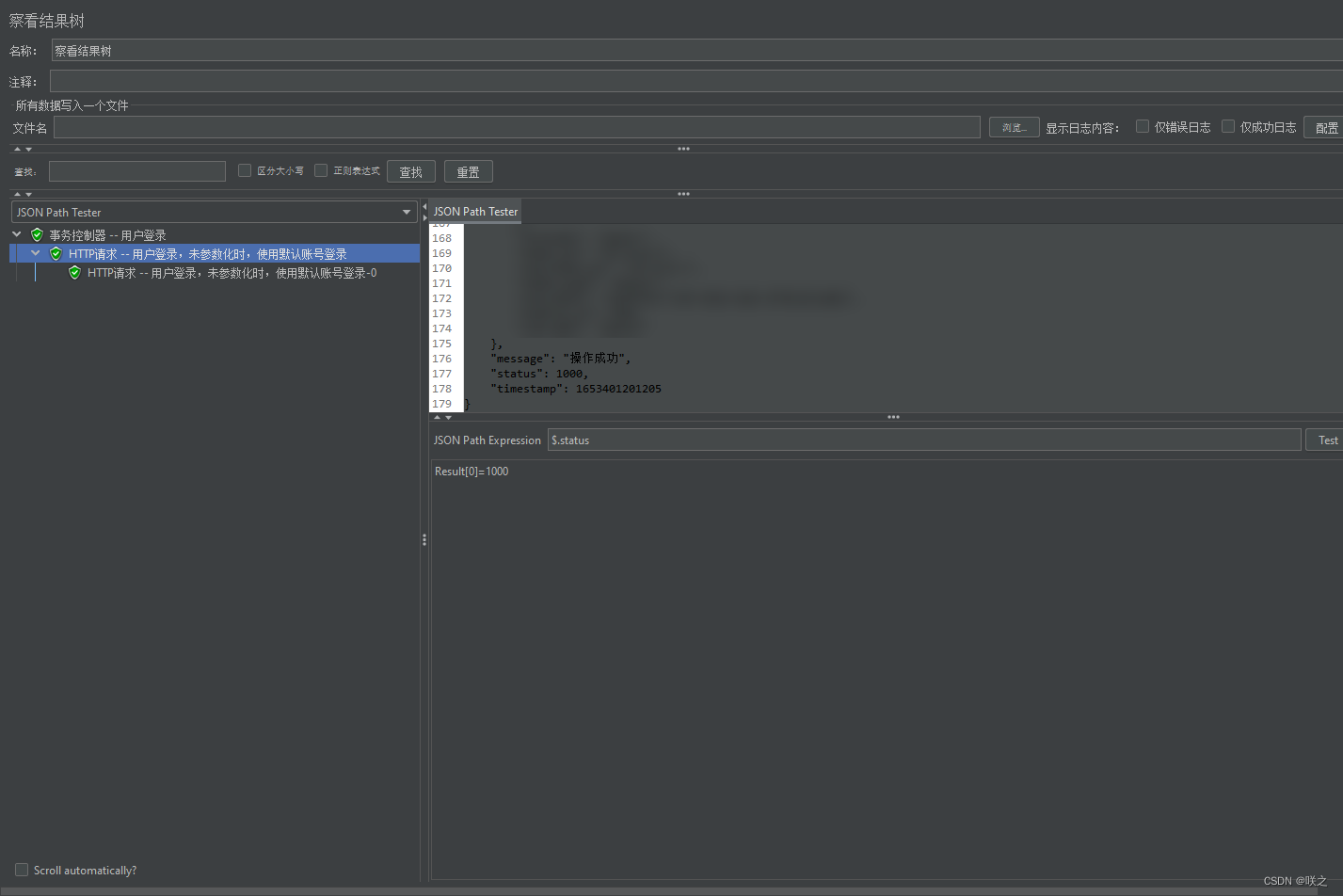Click green shield icon of selected HTTP请求 row
Screen dimensions: 1343x896
point(56,254)
